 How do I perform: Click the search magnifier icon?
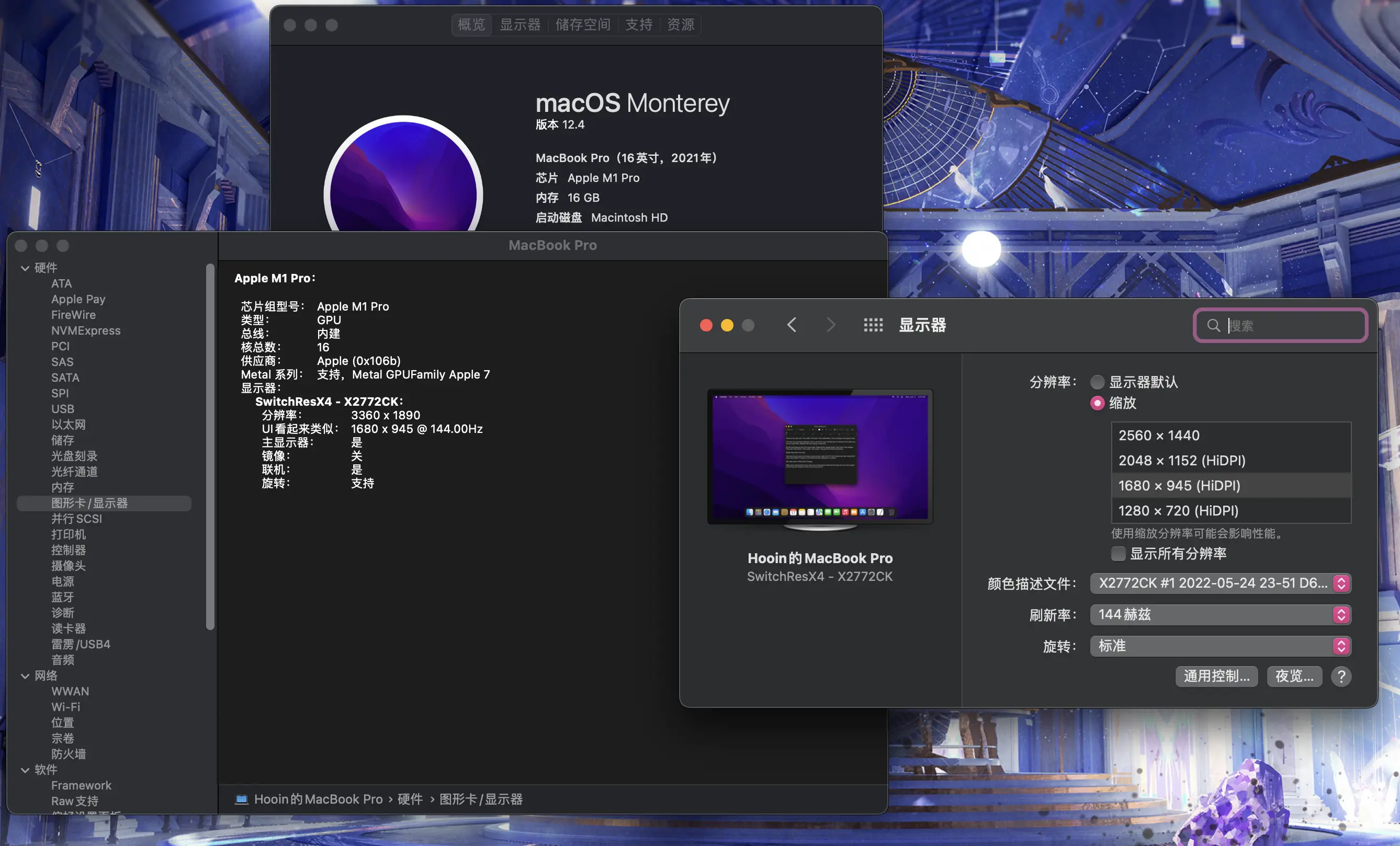point(1213,325)
